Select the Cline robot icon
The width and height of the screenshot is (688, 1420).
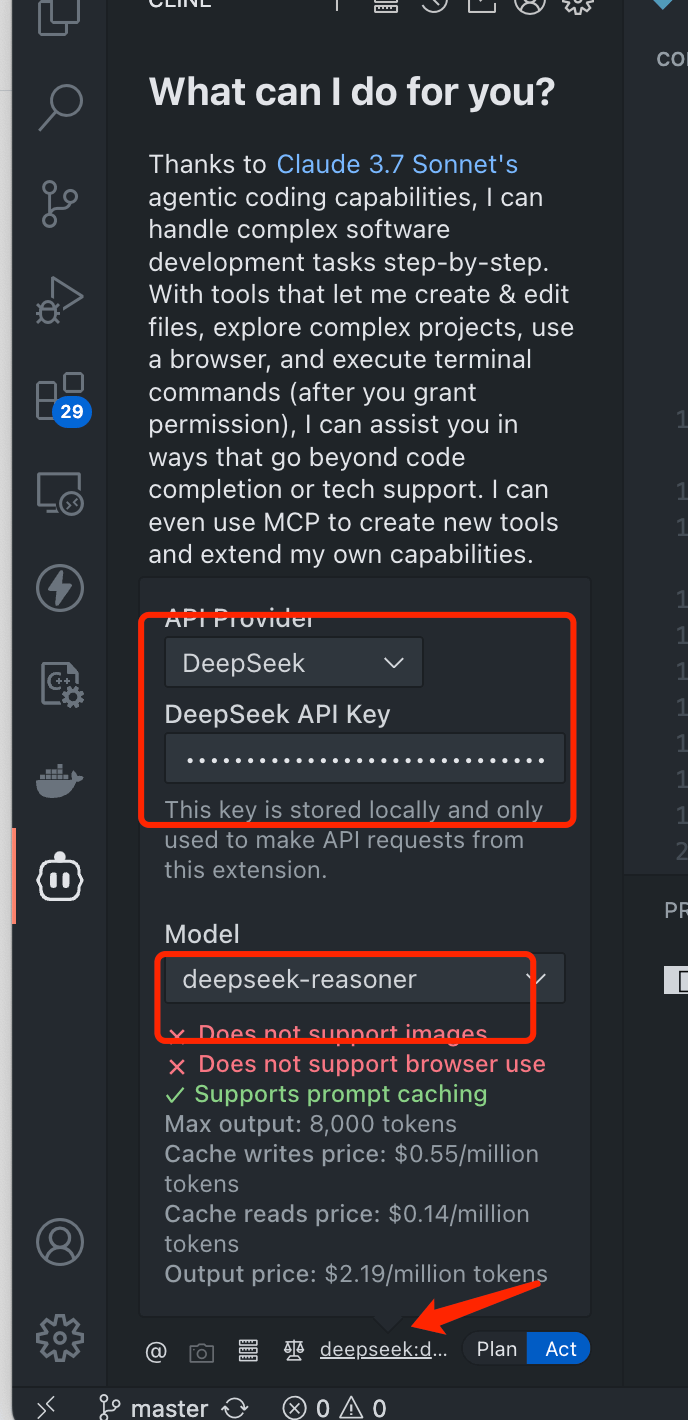[60, 877]
